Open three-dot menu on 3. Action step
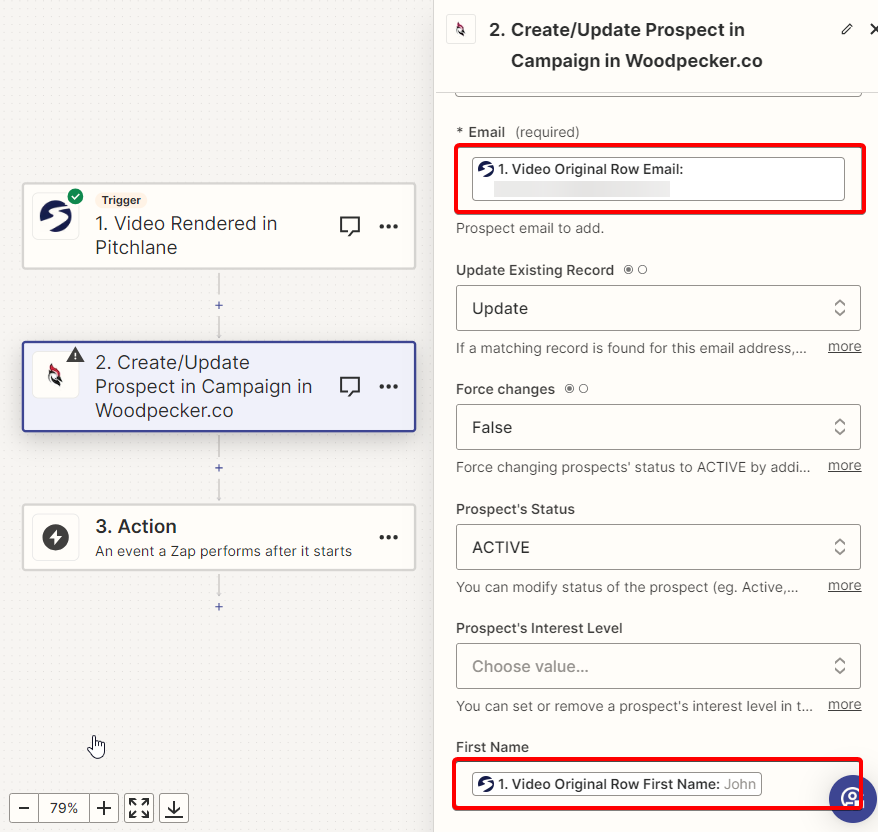This screenshot has height=832, width=878. pyautogui.click(x=389, y=537)
